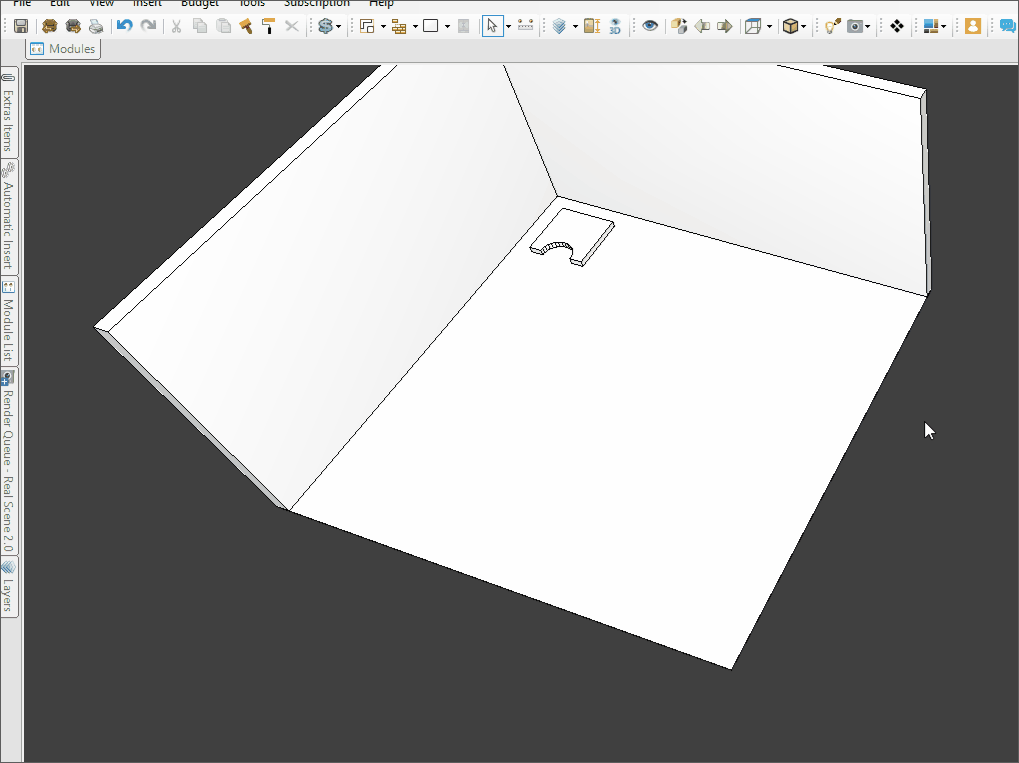The width and height of the screenshot is (1019, 763).
Task: Click the left arrow box icon
Action: 702,26
